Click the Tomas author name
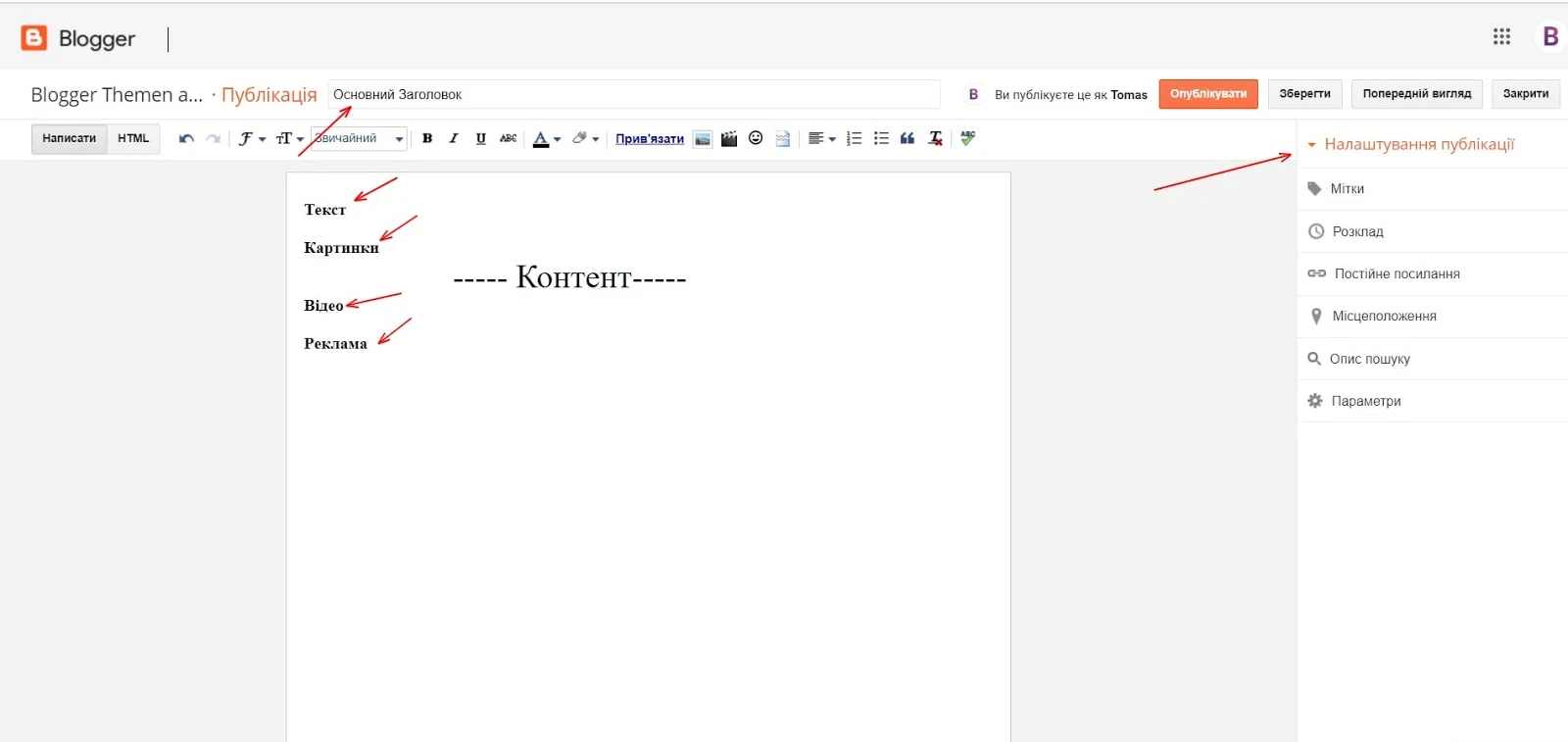The width and height of the screenshot is (1568, 742). point(1129,95)
